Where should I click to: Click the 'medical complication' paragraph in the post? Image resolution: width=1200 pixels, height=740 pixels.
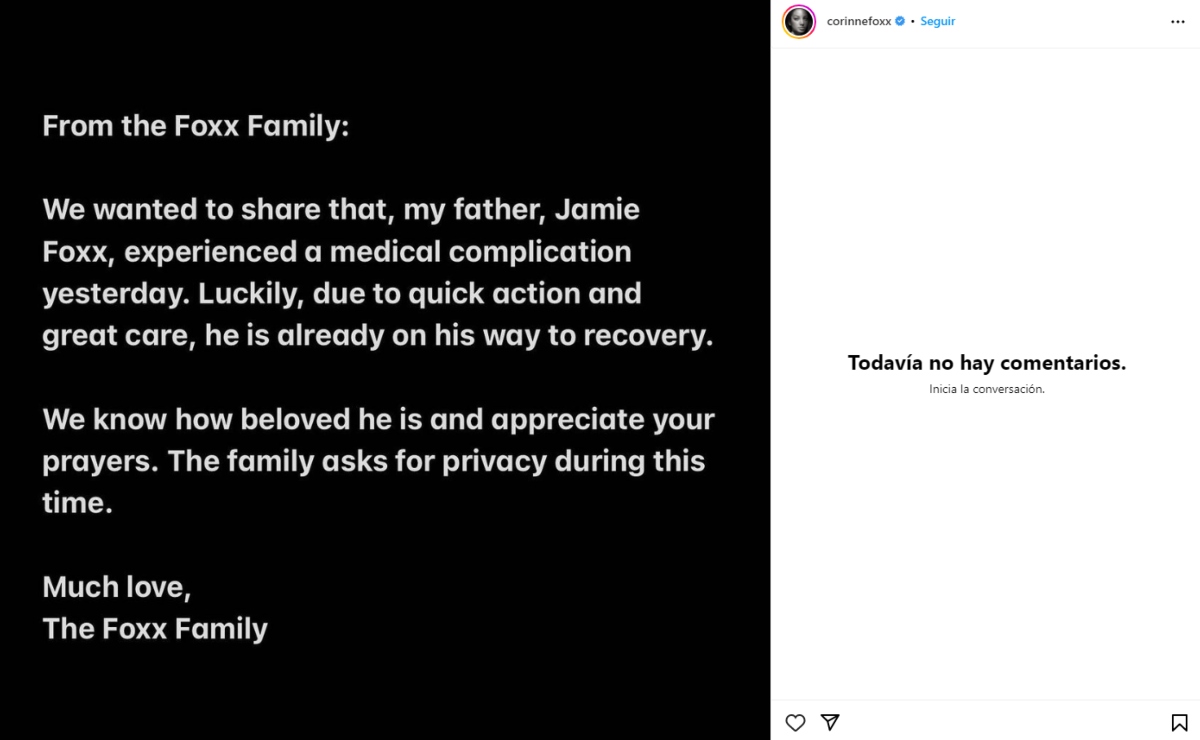(x=378, y=273)
